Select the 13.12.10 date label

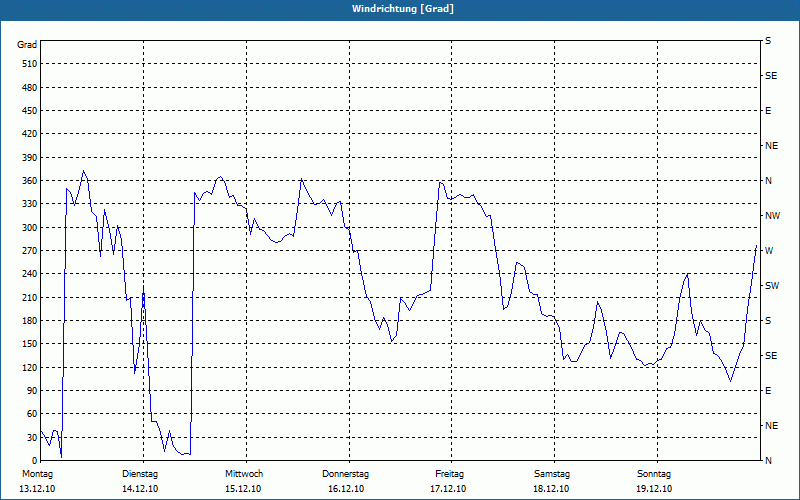click(37, 489)
